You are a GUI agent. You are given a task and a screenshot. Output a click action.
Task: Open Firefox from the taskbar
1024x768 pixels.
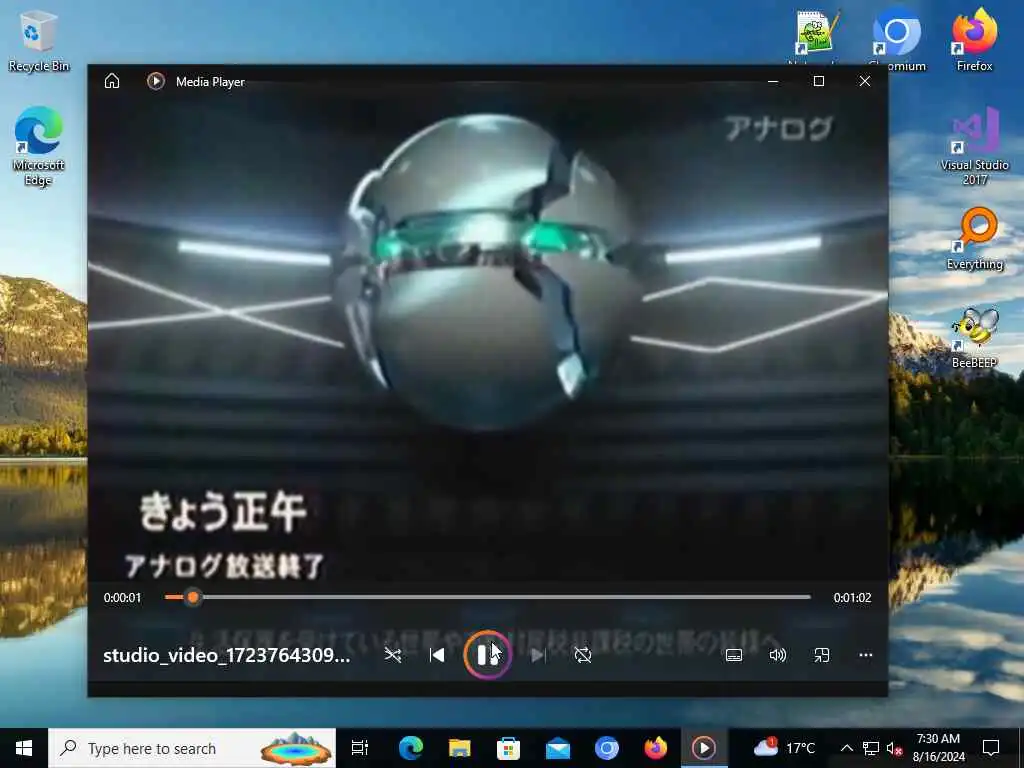click(x=656, y=748)
